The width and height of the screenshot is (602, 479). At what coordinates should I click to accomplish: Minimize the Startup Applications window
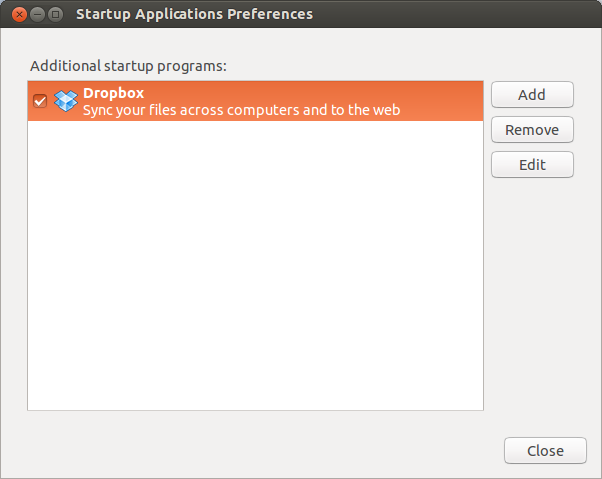pos(36,15)
